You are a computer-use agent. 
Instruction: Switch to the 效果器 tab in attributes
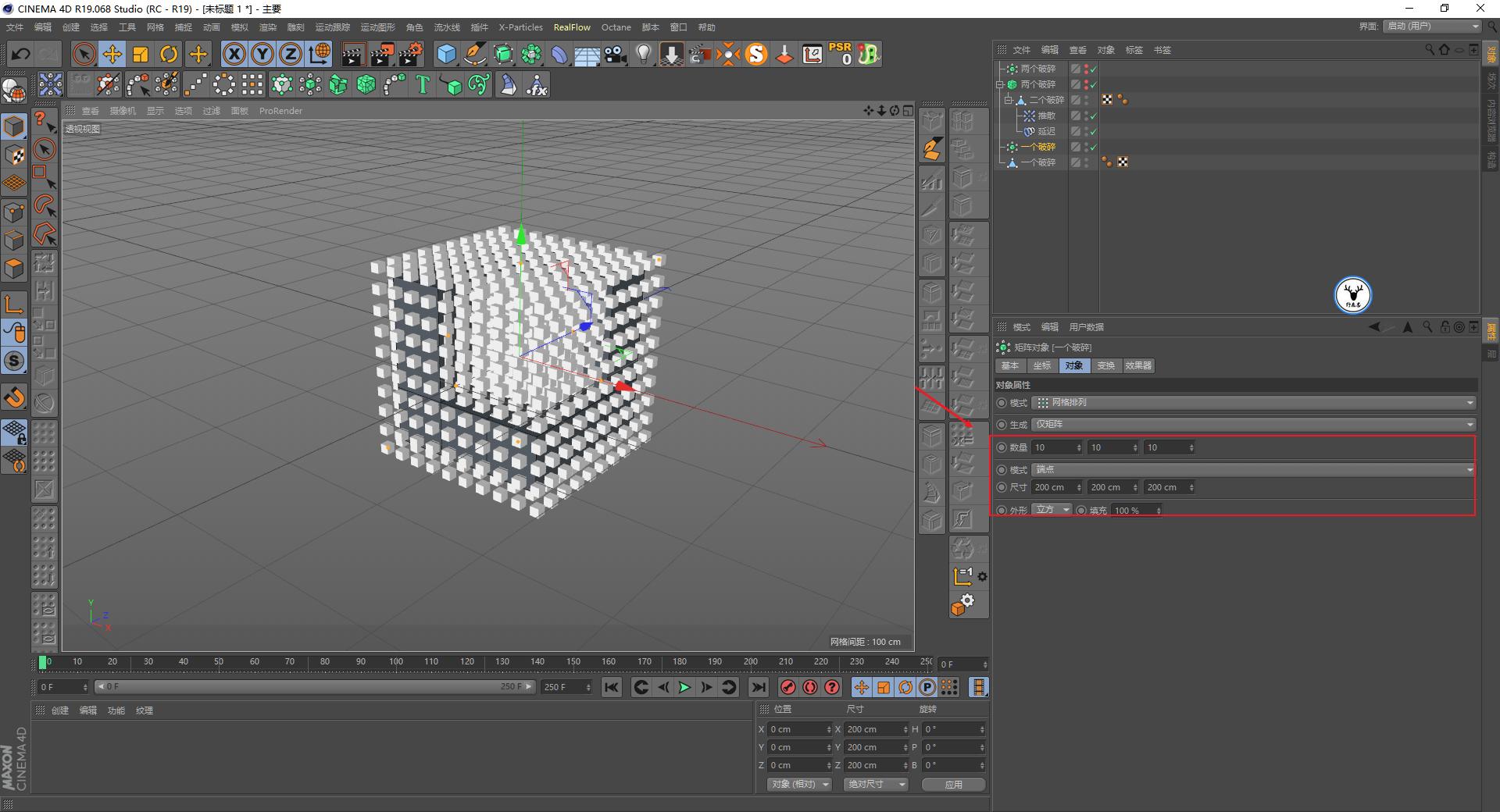coord(1137,365)
